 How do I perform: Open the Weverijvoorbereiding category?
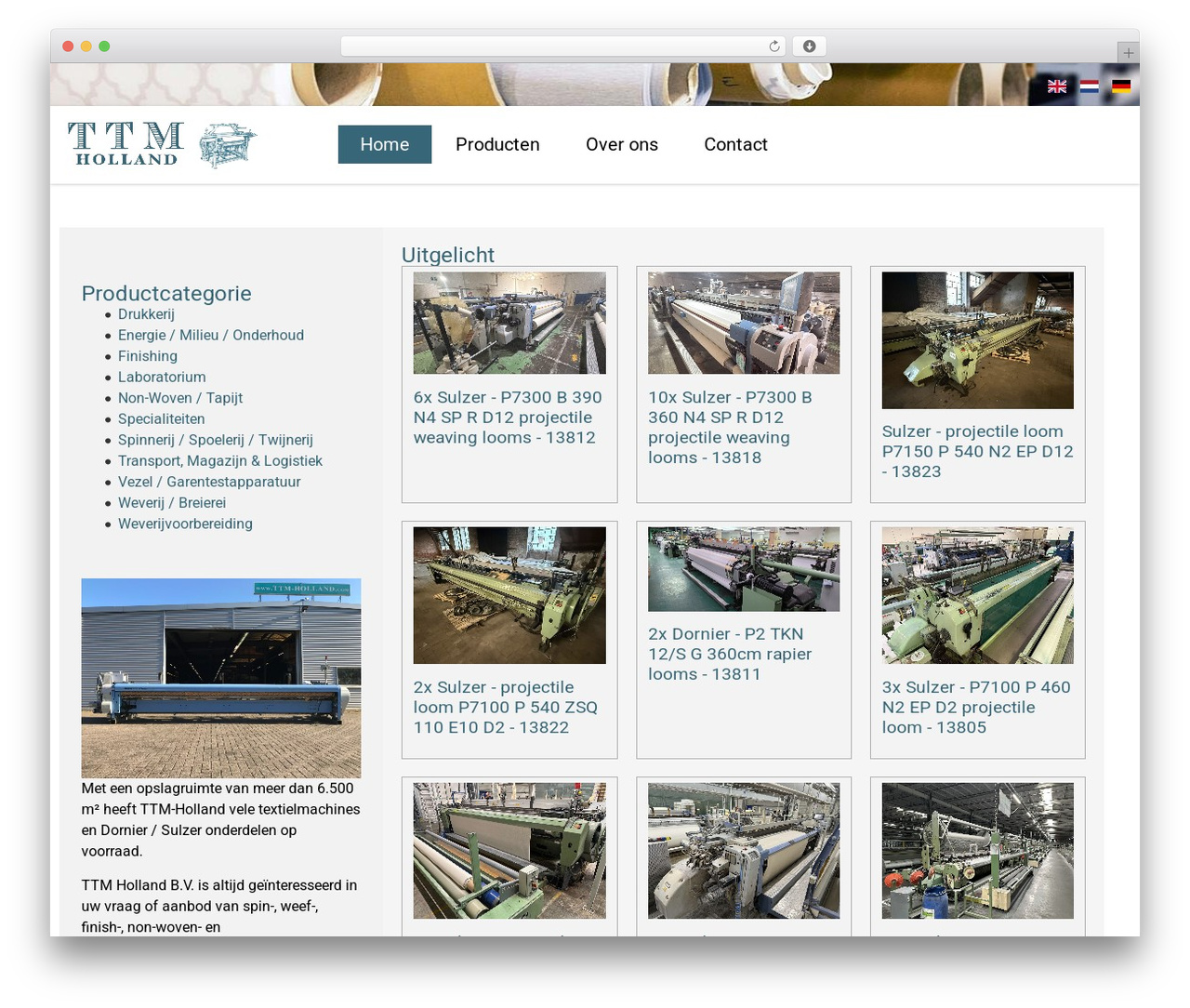click(x=185, y=524)
